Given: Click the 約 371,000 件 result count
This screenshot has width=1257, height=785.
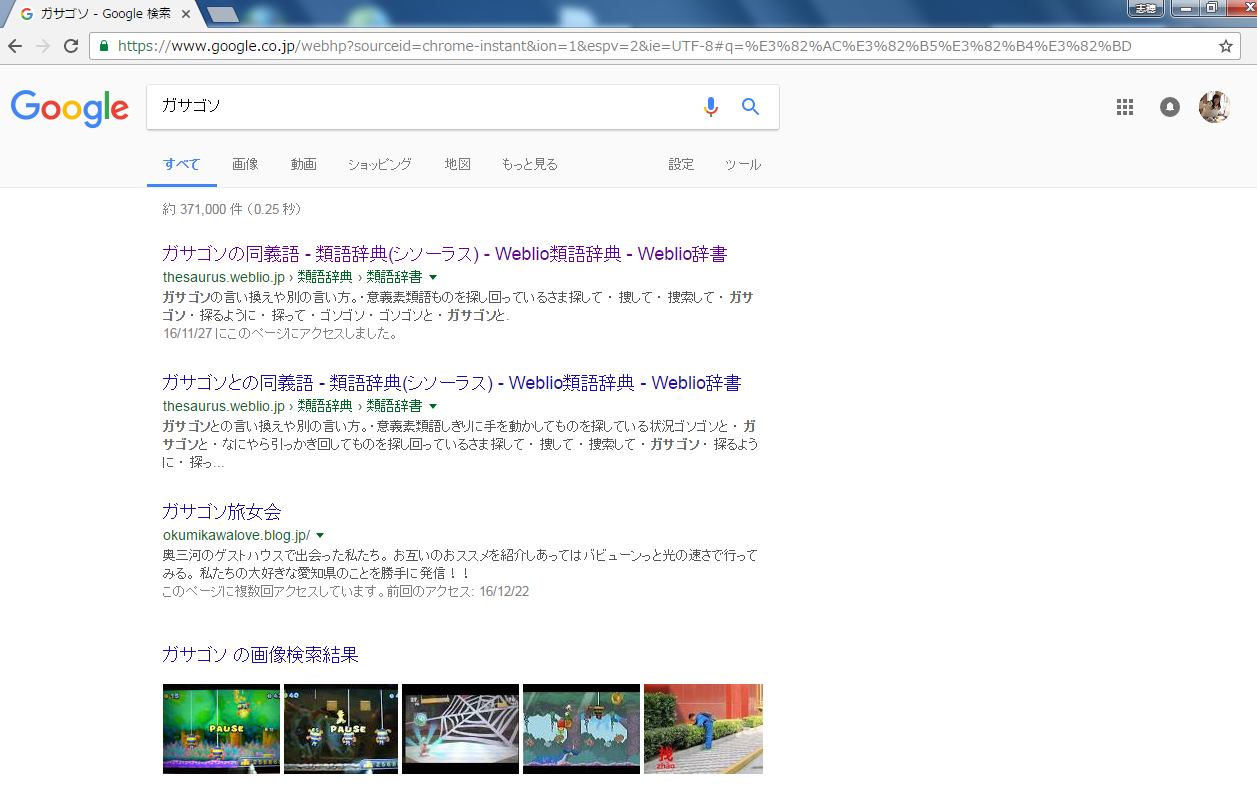Looking at the screenshot, I should coord(232,210).
